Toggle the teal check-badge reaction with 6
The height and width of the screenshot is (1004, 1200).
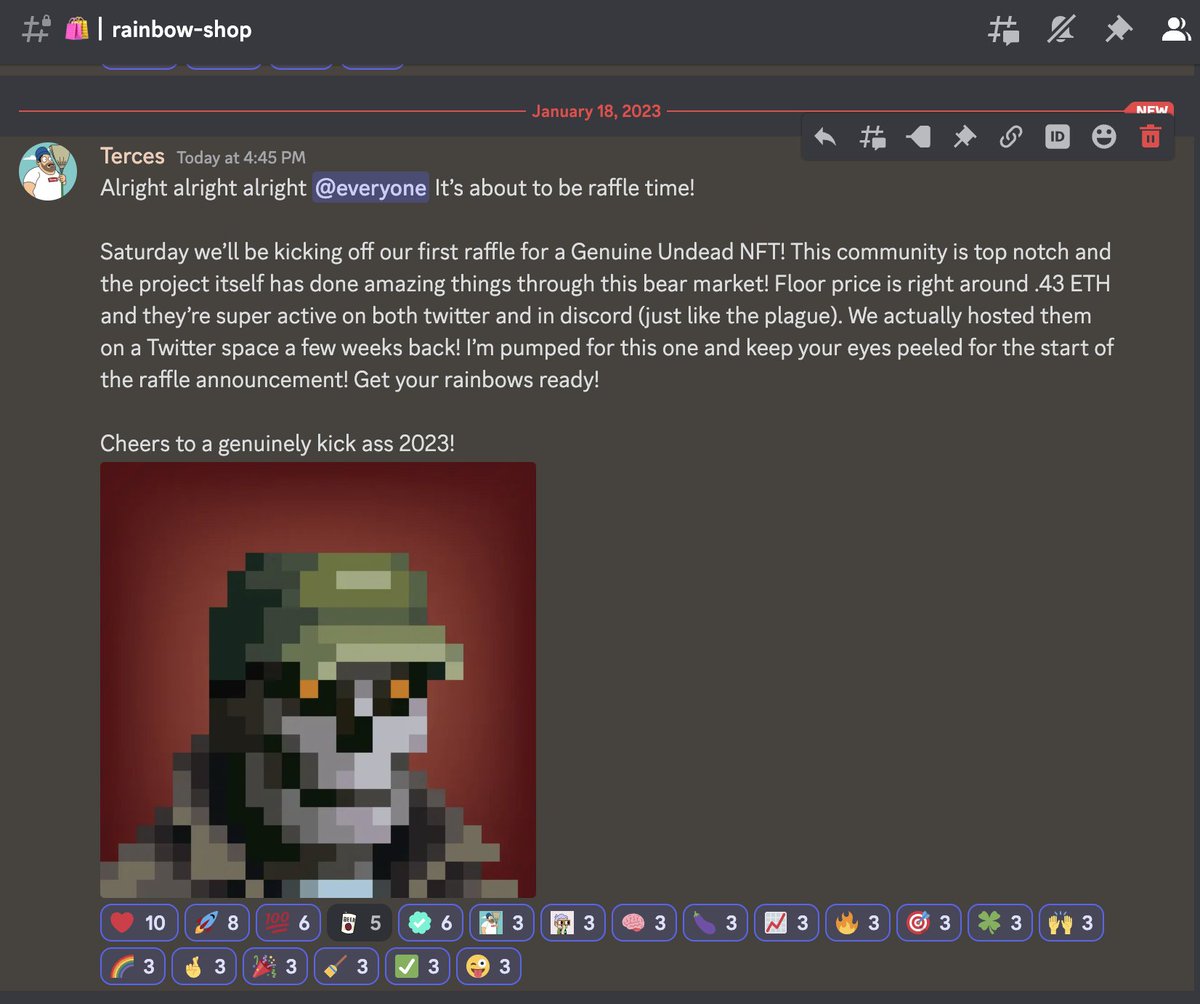(x=430, y=923)
